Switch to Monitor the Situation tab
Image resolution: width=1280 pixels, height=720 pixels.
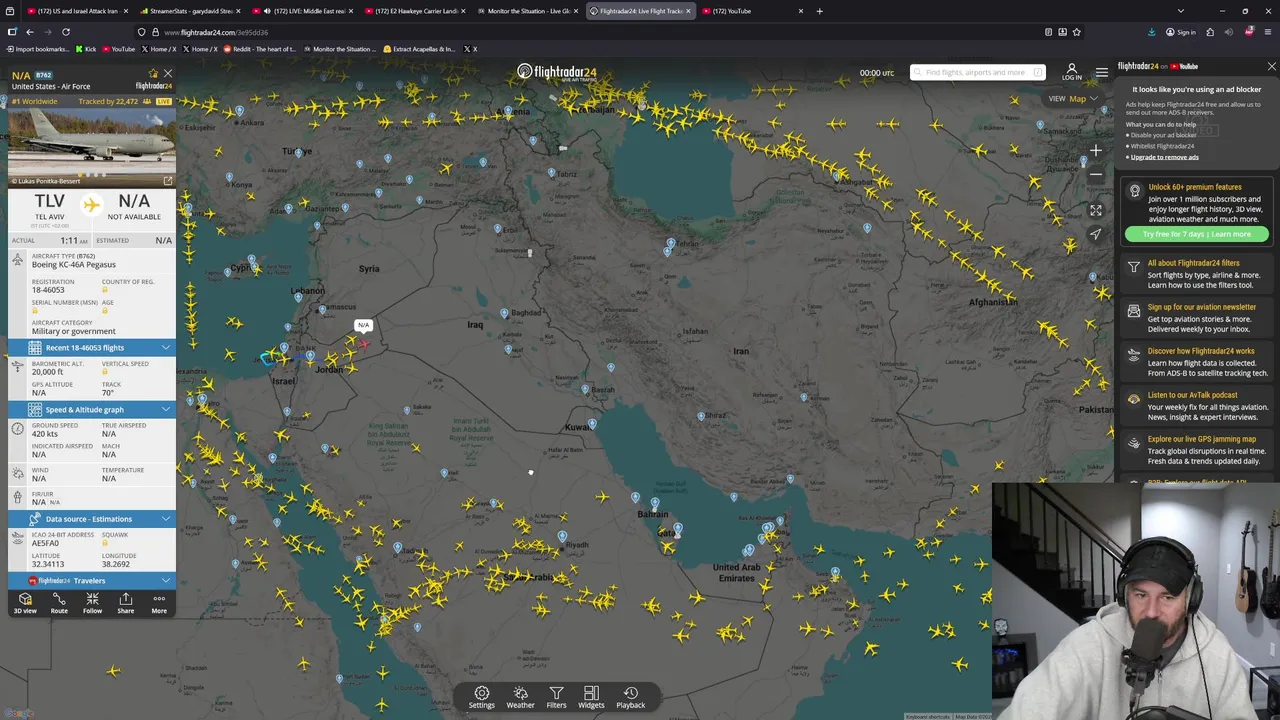pyautogui.click(x=530, y=11)
